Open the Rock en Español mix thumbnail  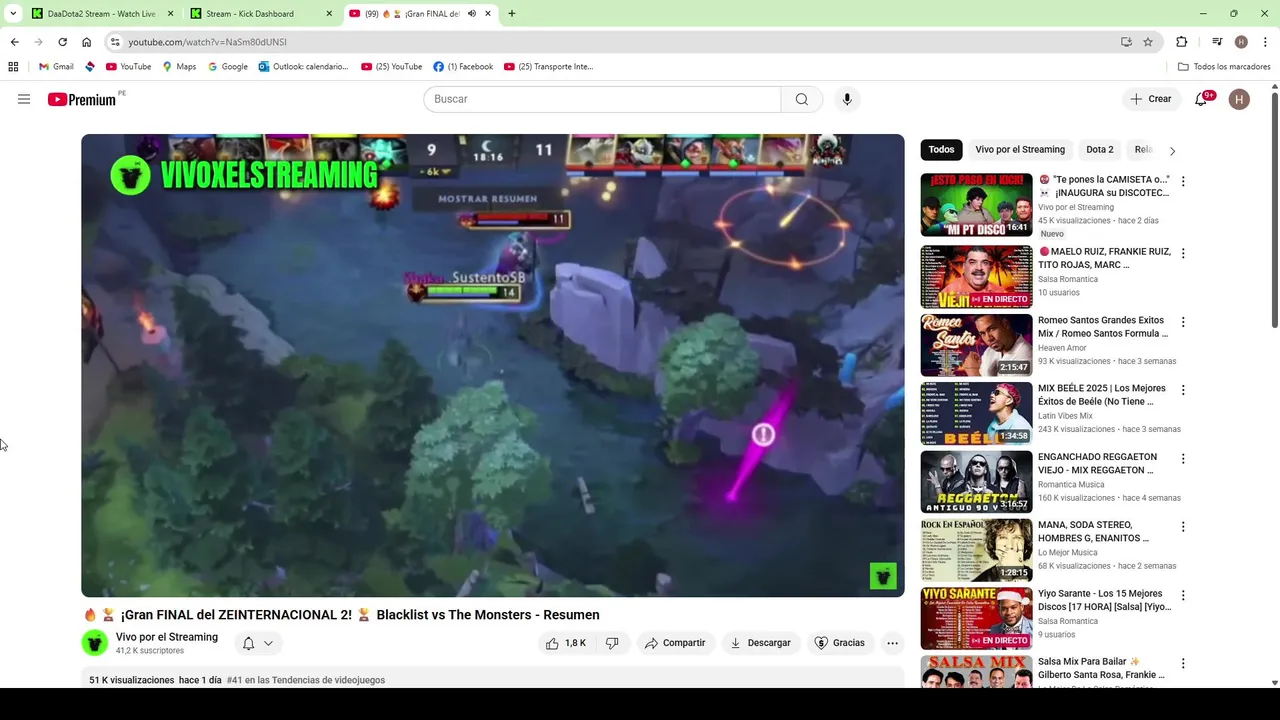click(976, 550)
